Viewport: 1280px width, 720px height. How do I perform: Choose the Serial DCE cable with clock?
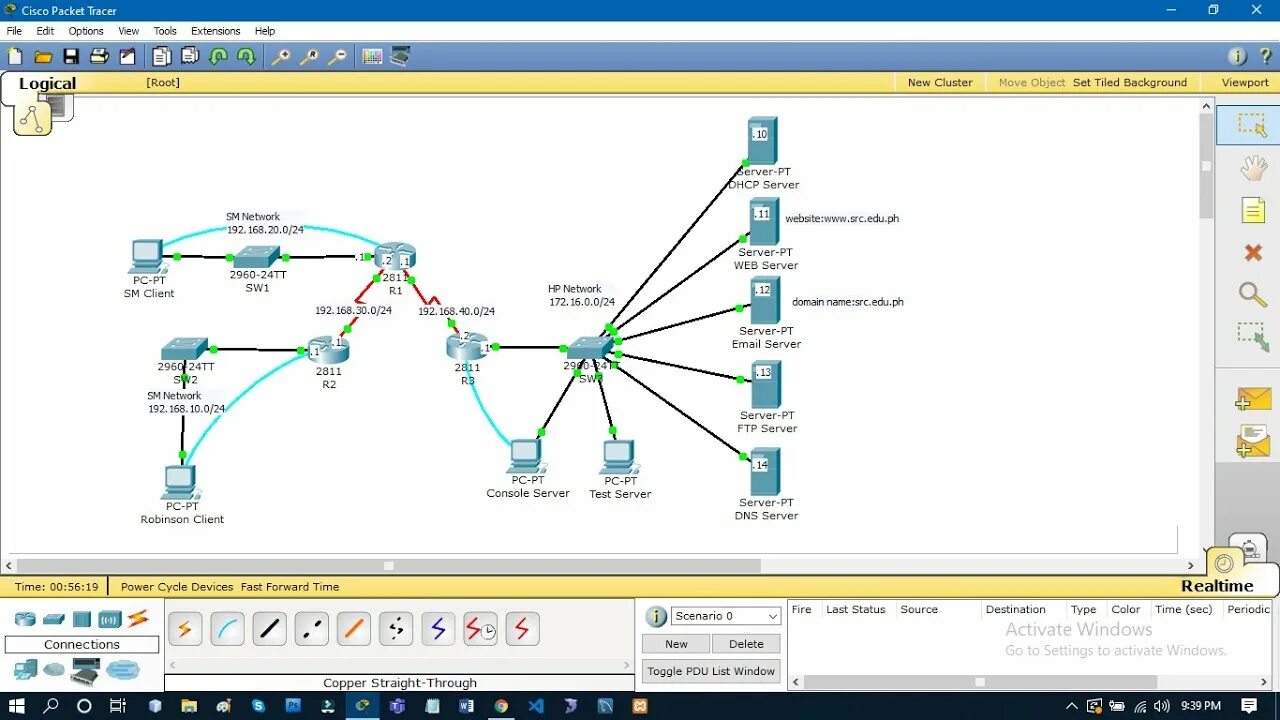(480, 629)
